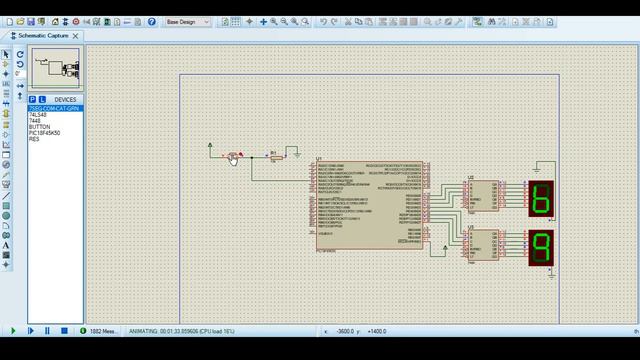The image size is (640, 360).
Task: Click the horizontal X-mirror flip icon
Action: point(20,86)
